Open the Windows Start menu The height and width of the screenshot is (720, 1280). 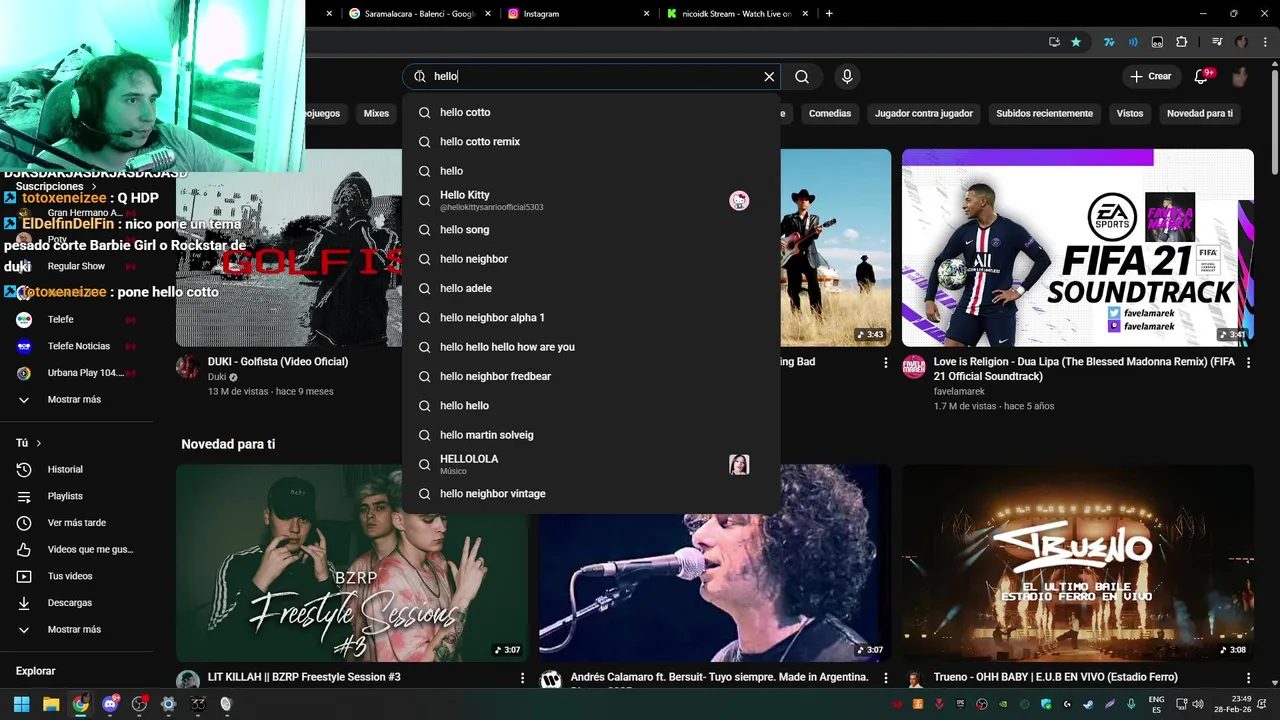[22, 704]
